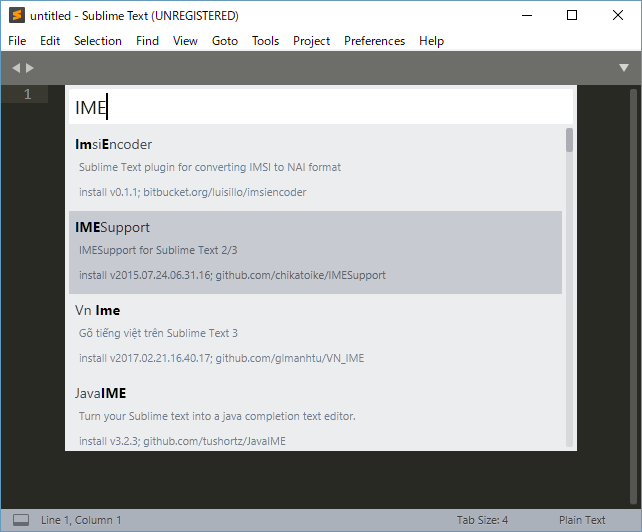Open the Goto menu
This screenshot has width=642, height=532.
tap(225, 41)
